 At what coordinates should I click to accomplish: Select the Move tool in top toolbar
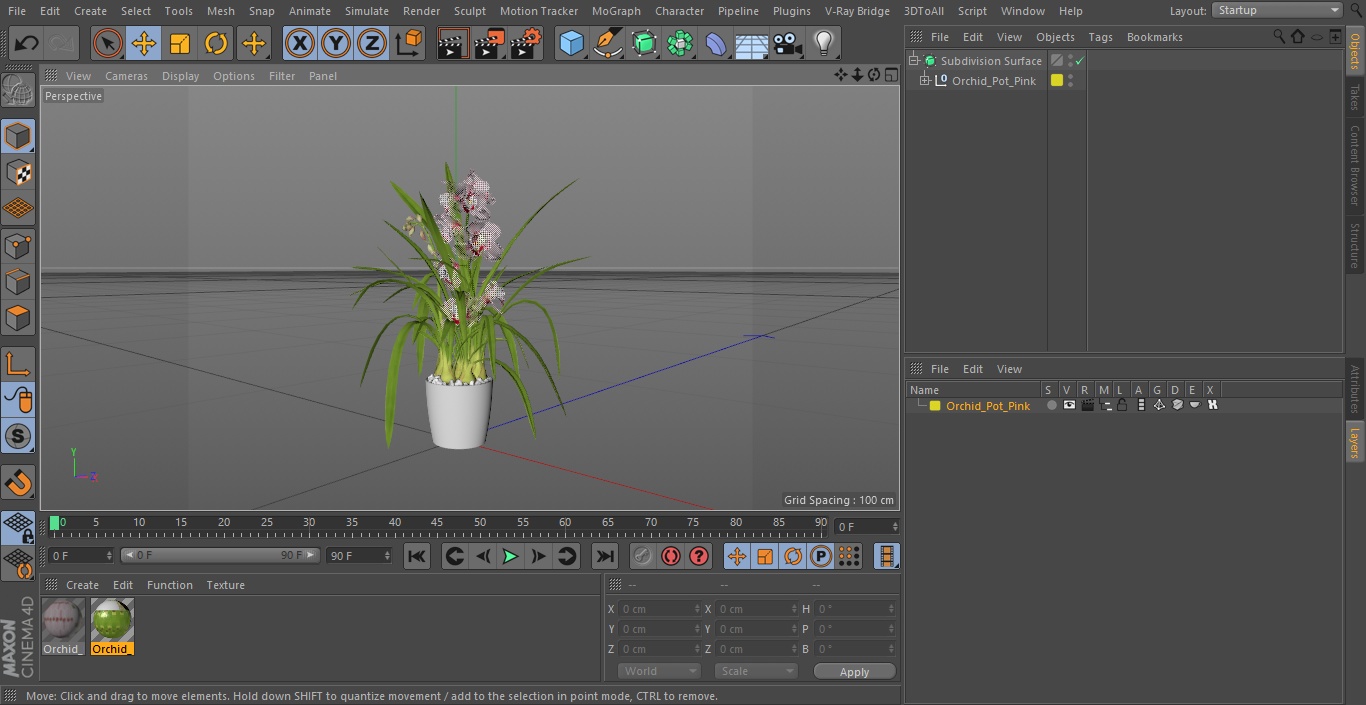[x=143, y=43]
